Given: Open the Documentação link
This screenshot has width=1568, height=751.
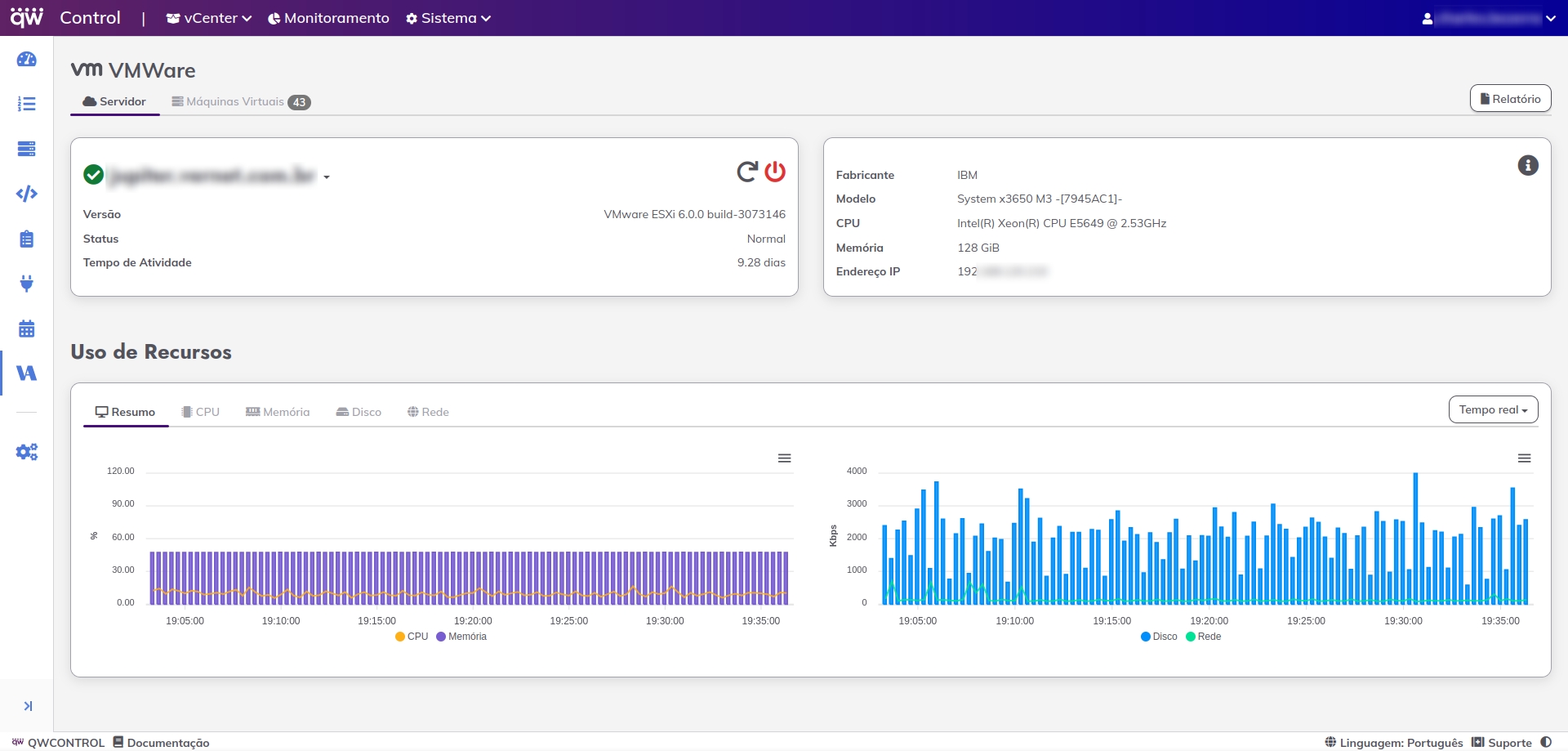Looking at the screenshot, I should tap(161, 742).
